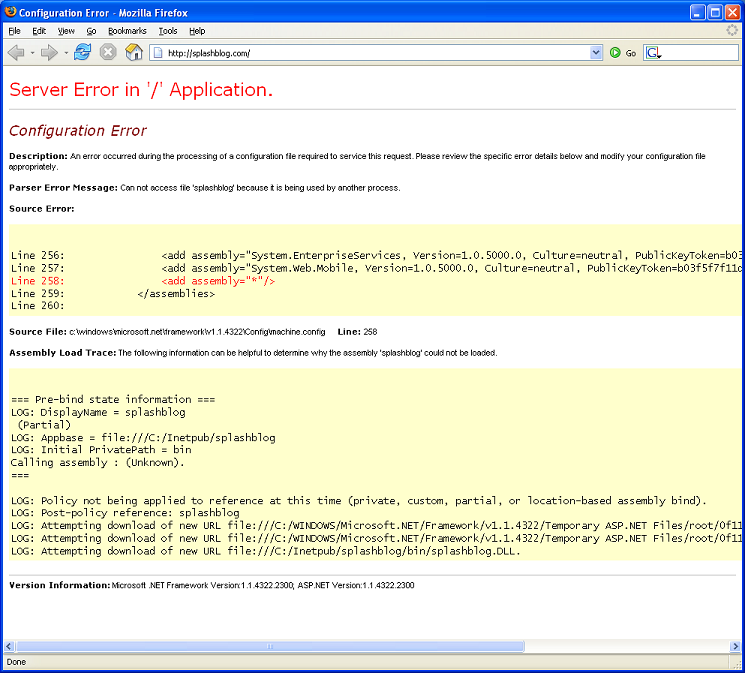The height and width of the screenshot is (673, 745).
Task: Click the 'Source File:' label
Action: coord(38,332)
